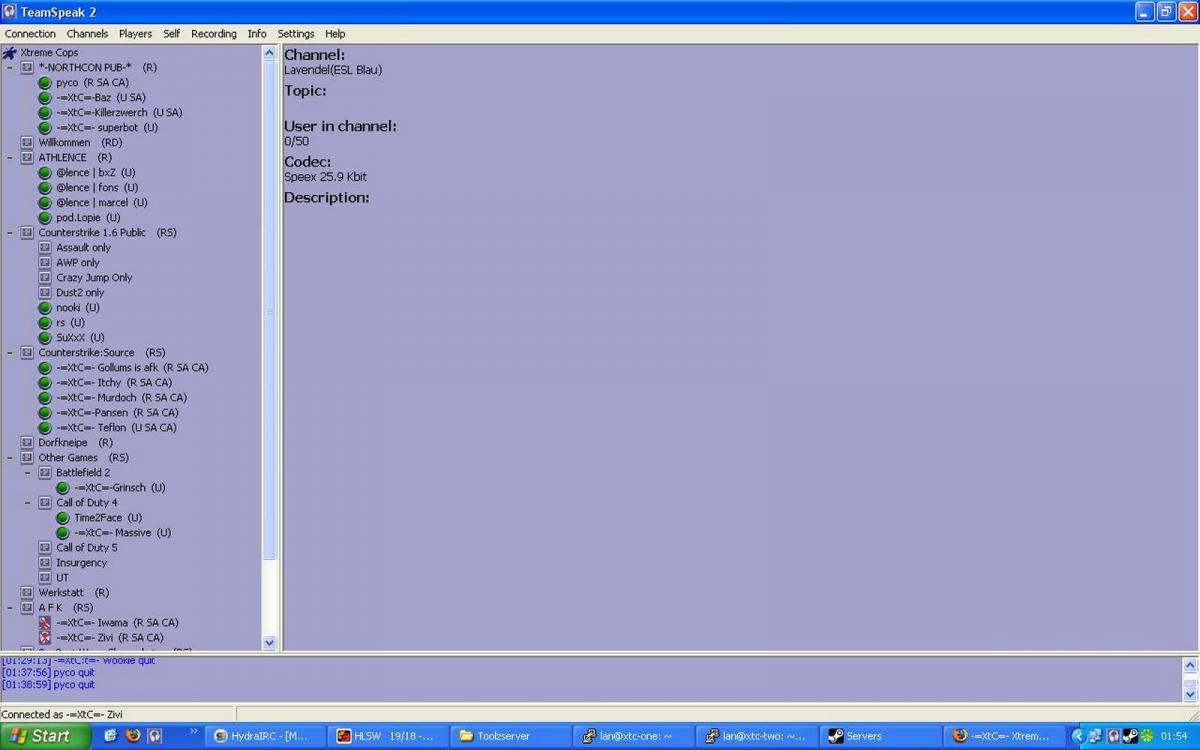Click the Firefox quick launch icon

coord(133,736)
